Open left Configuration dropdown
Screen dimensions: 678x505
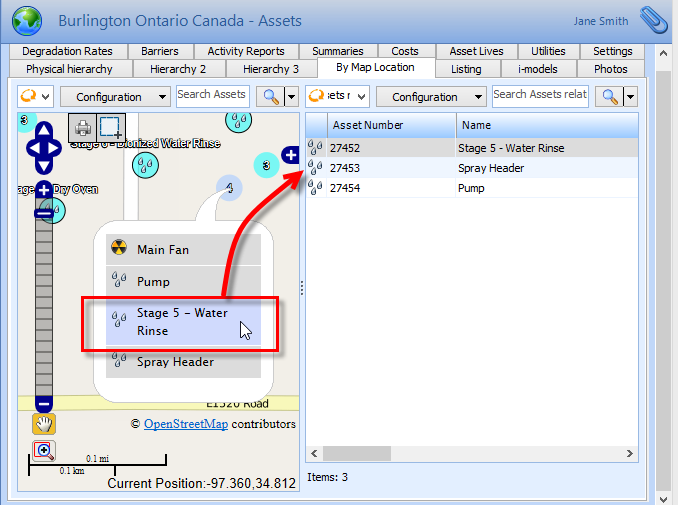click(115, 97)
